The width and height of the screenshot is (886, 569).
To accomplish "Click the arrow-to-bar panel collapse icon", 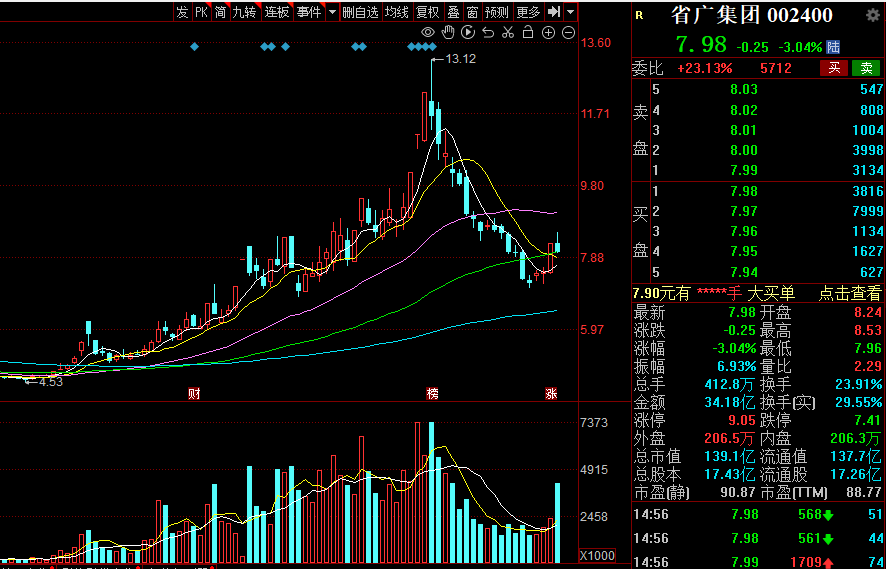I will [553, 12].
